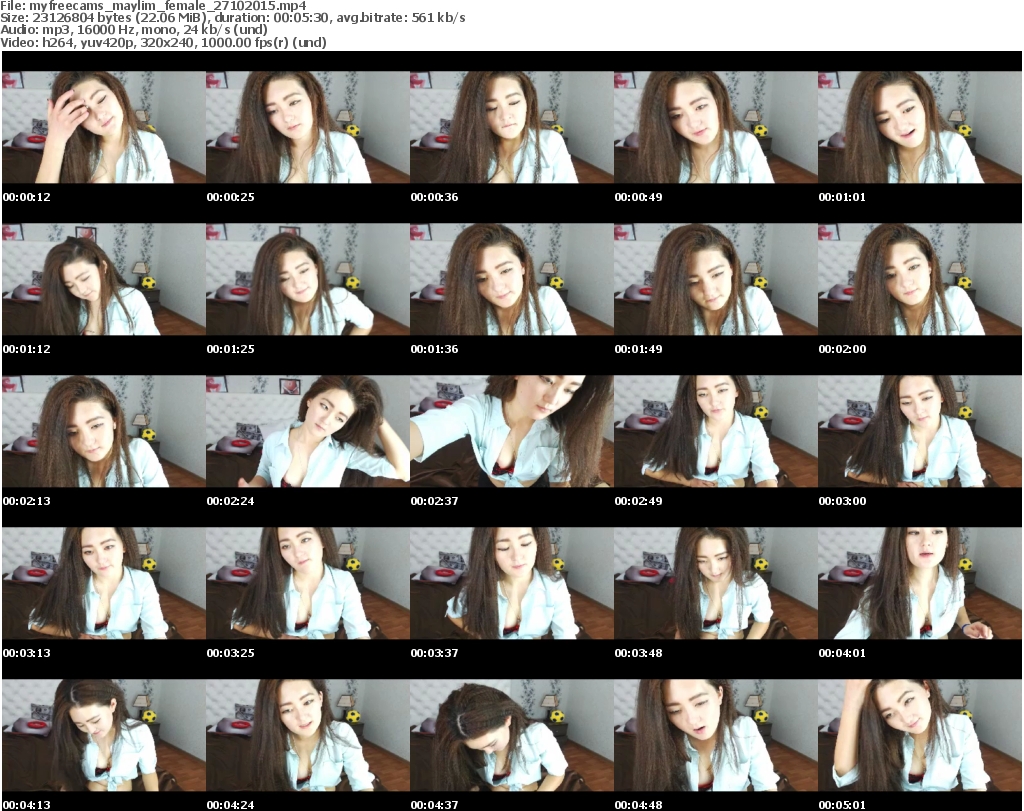This screenshot has height=811, width=1024.
Task: Click the thumbnail at 00:03:00
Action: pyautogui.click(x=920, y=432)
